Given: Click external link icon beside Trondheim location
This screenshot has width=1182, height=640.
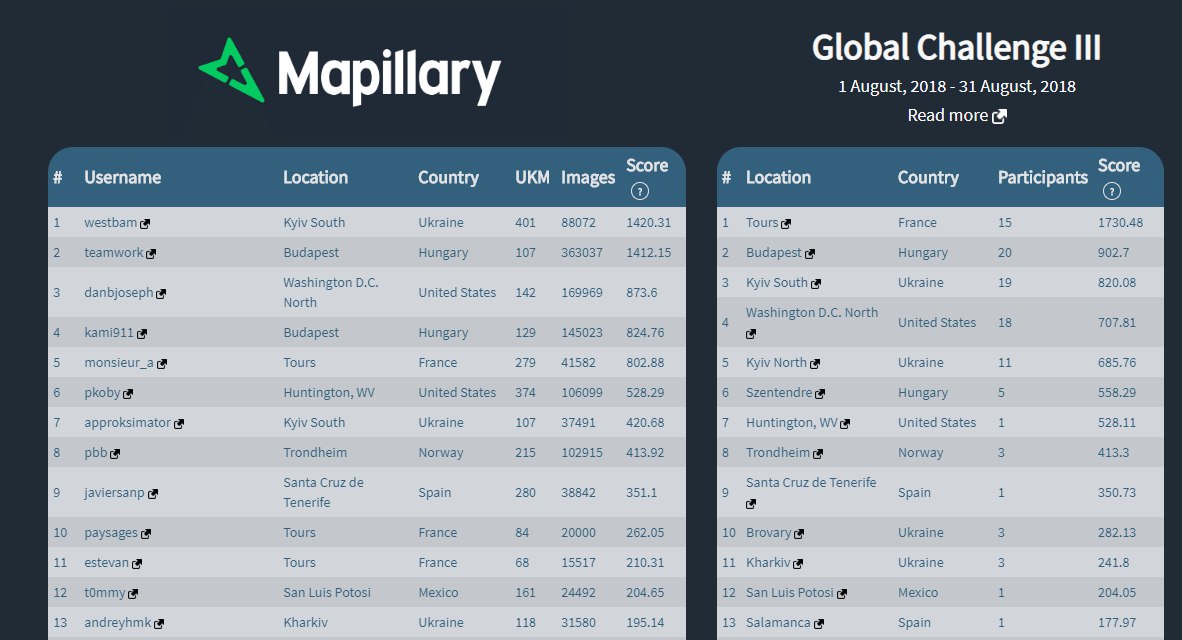Looking at the screenshot, I should coord(817,455).
